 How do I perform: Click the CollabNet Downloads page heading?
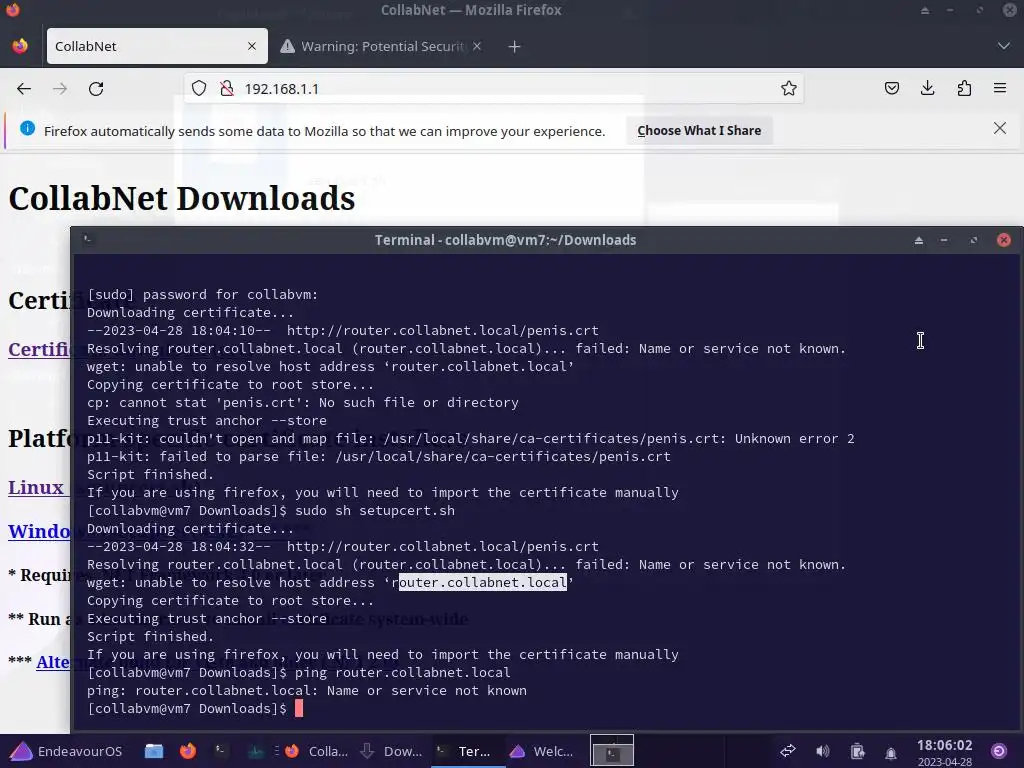click(x=182, y=198)
